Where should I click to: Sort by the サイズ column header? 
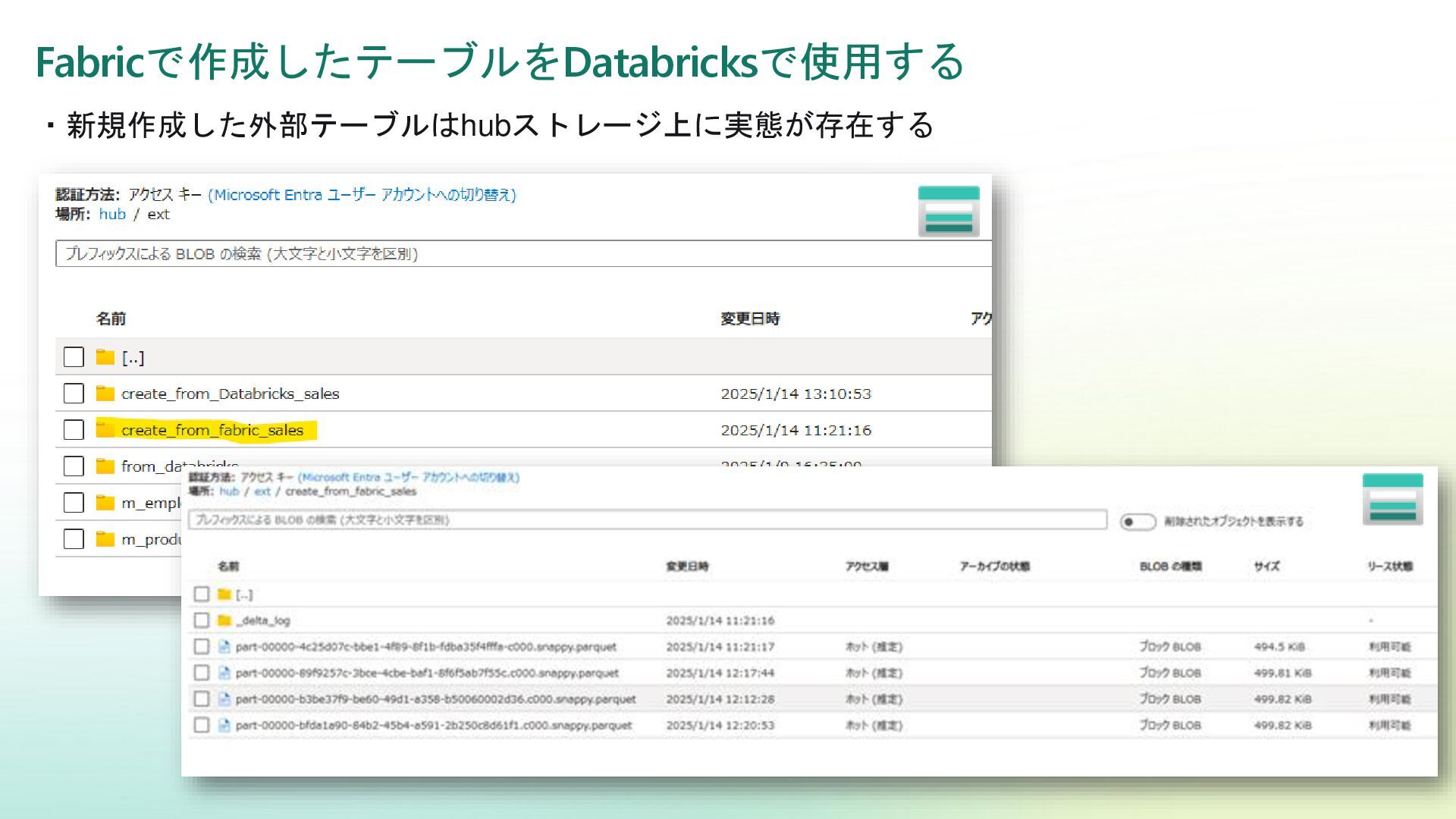coord(1266,566)
